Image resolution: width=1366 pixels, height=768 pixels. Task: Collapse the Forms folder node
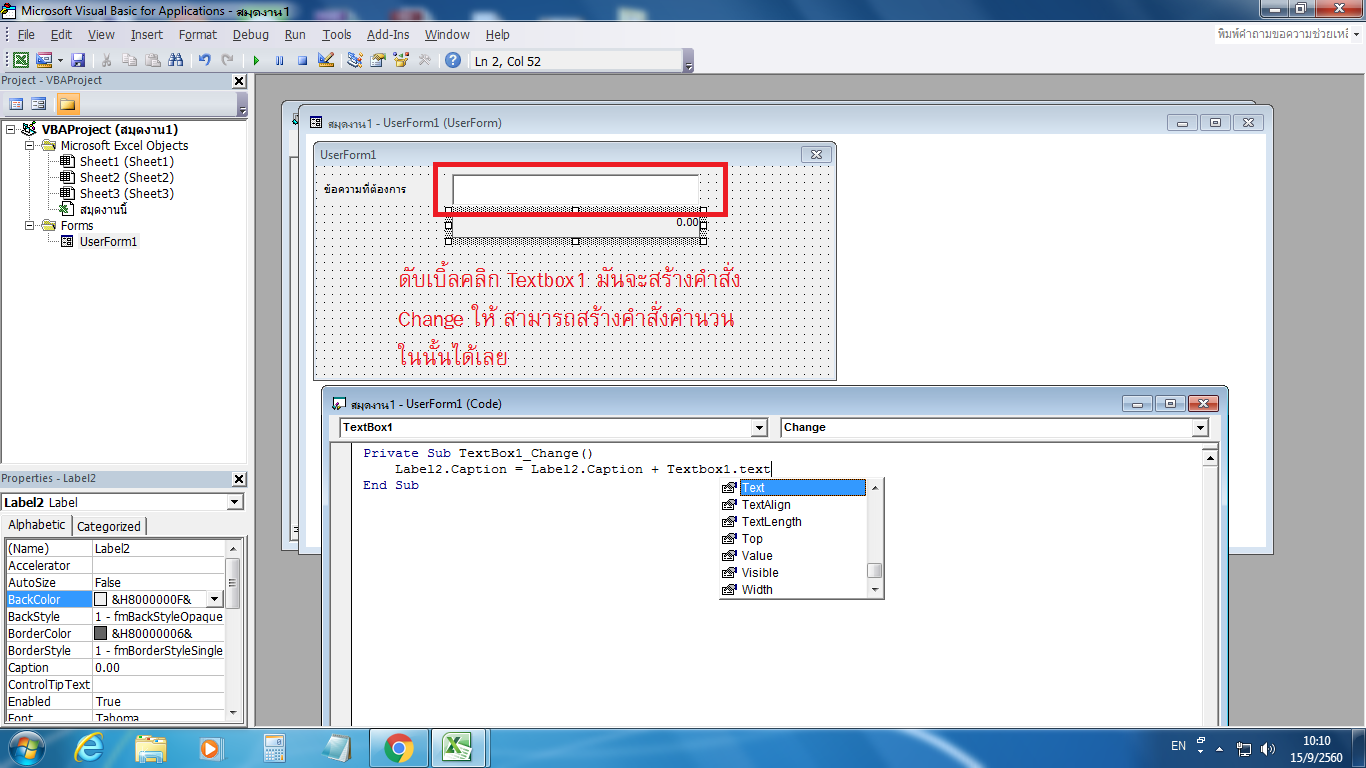click(31, 225)
